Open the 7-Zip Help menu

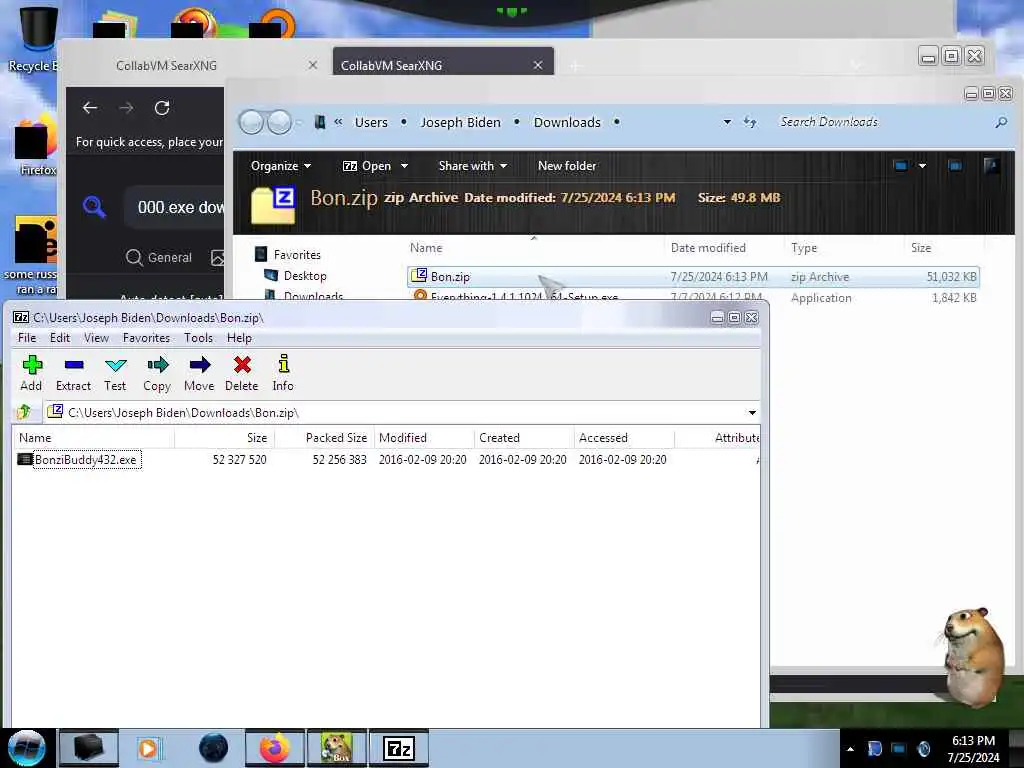[239, 338]
